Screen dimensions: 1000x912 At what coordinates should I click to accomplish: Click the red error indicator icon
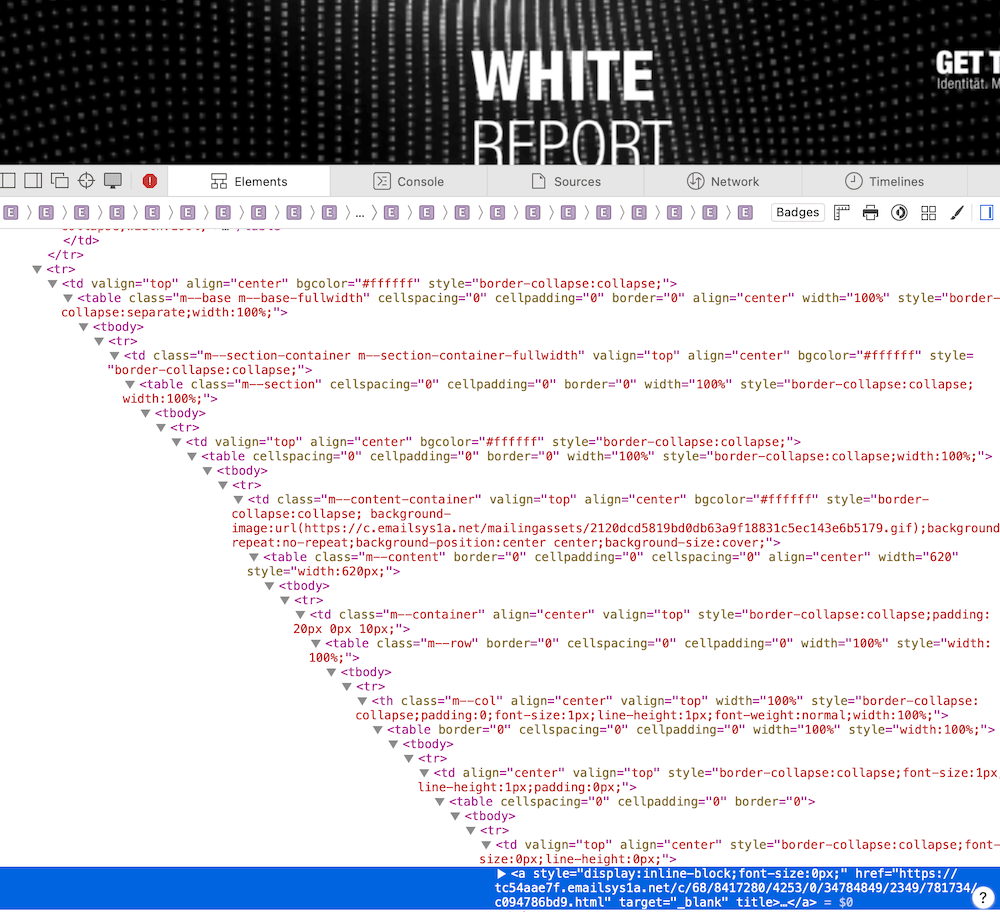(x=150, y=181)
